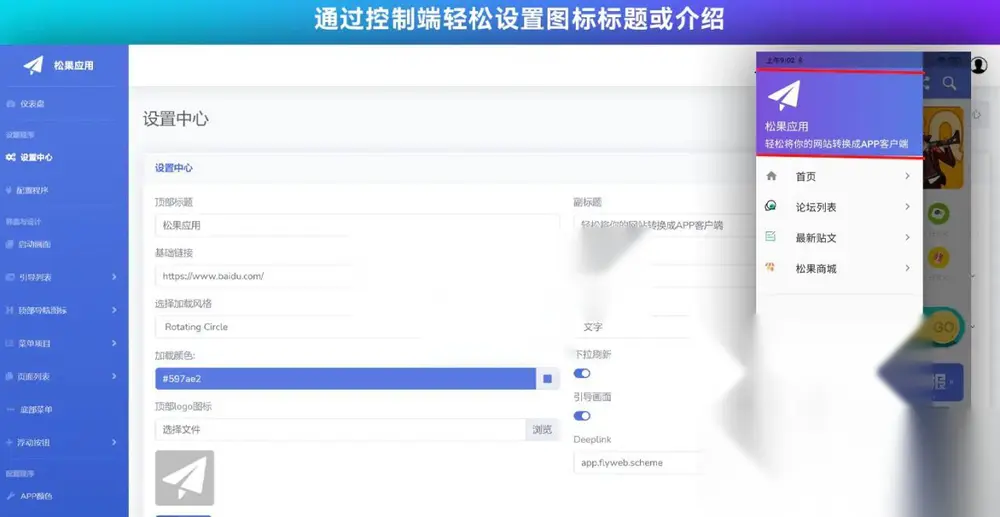Tap the edit note icon beside 最新贴文

770,237
